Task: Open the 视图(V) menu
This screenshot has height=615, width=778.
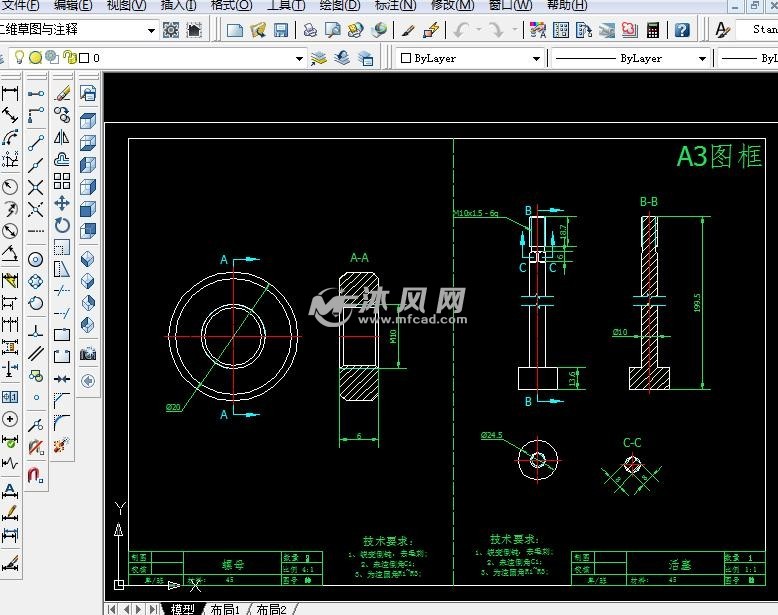Action: tap(127, 5)
